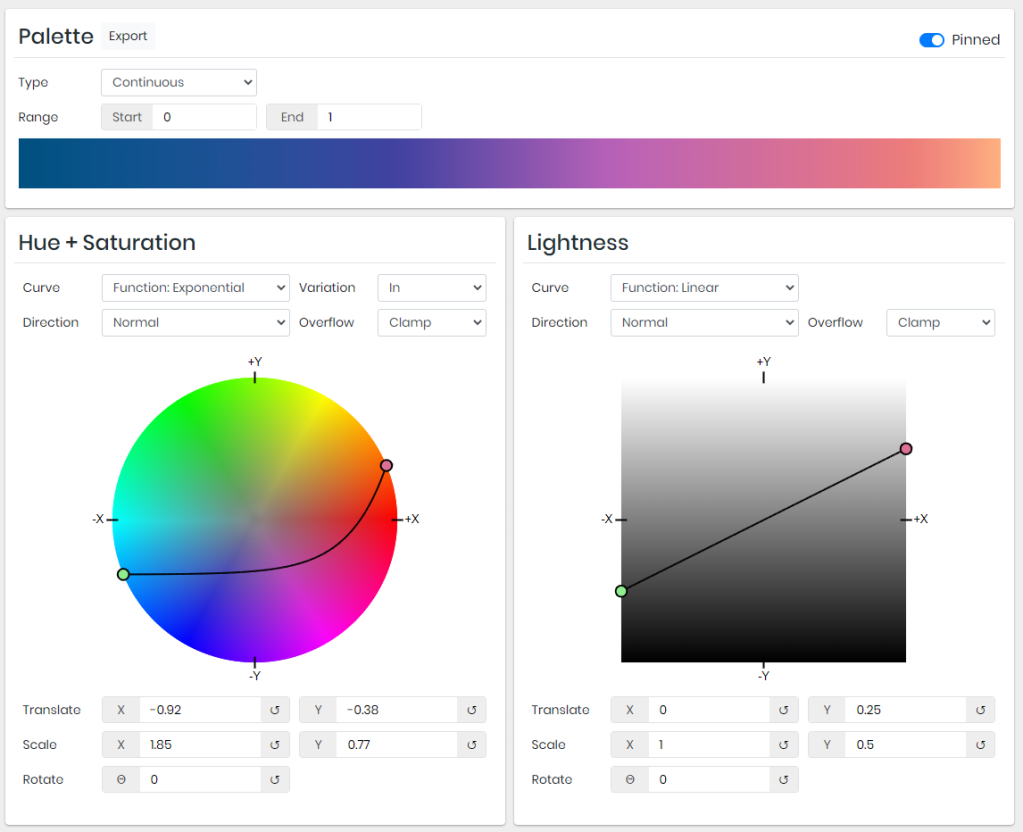Viewport: 1023px width, 832px height.
Task: Reset Hue Translate X value icon
Action: coord(275,710)
